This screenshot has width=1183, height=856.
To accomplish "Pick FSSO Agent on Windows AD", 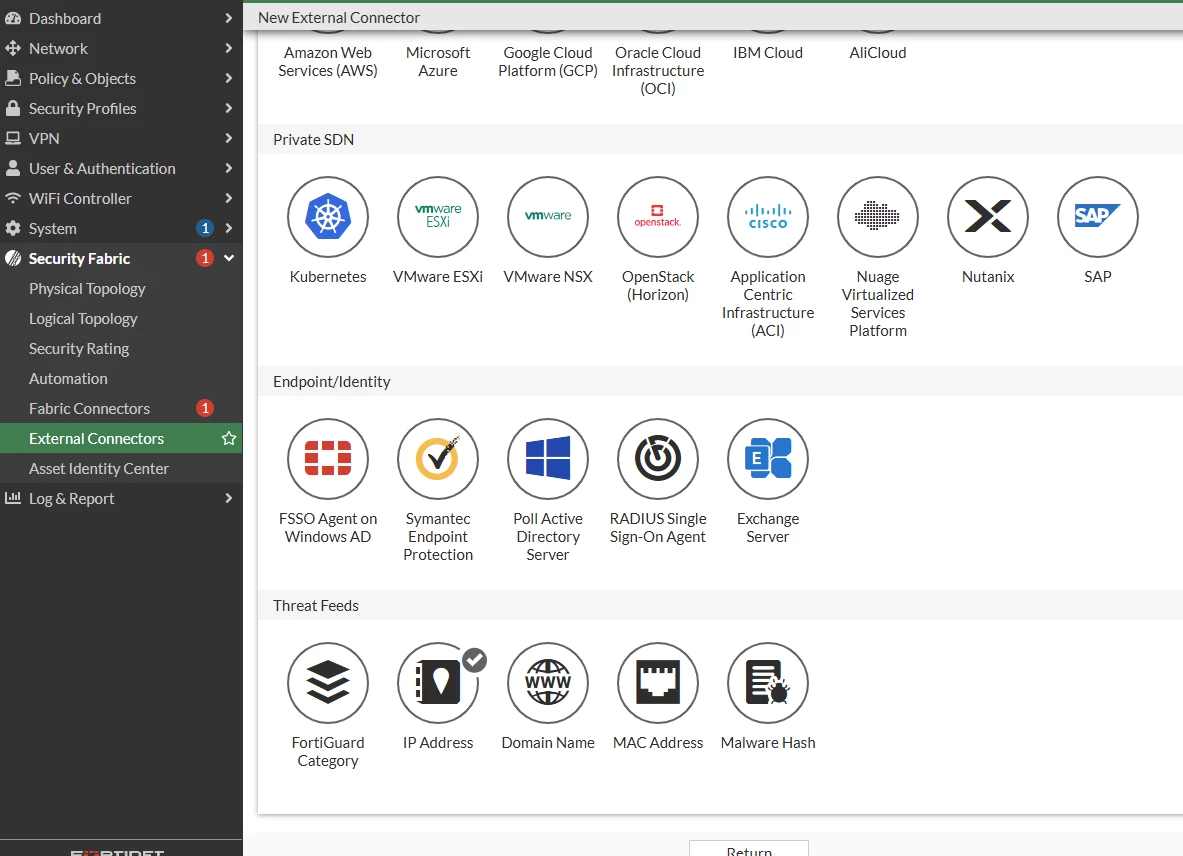I will tap(327, 459).
